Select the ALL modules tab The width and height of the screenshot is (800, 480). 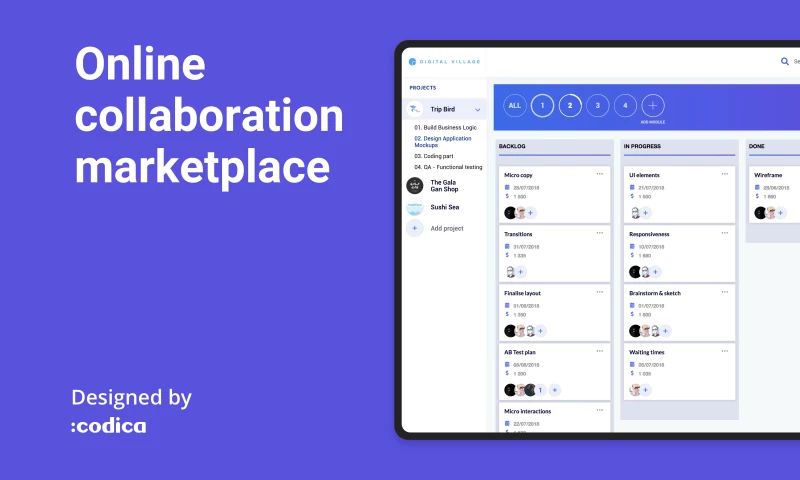[515, 106]
